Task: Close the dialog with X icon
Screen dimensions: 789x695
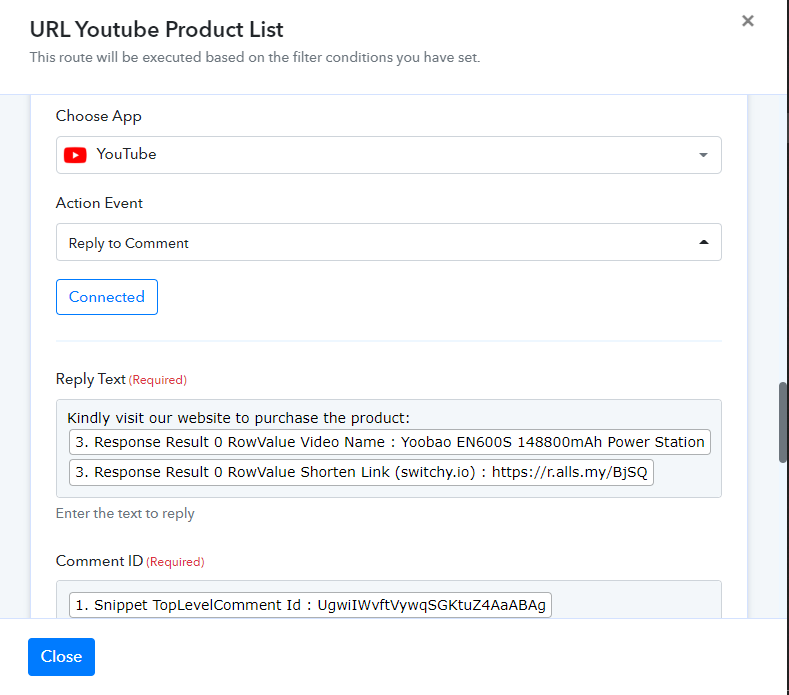Action: pos(748,21)
